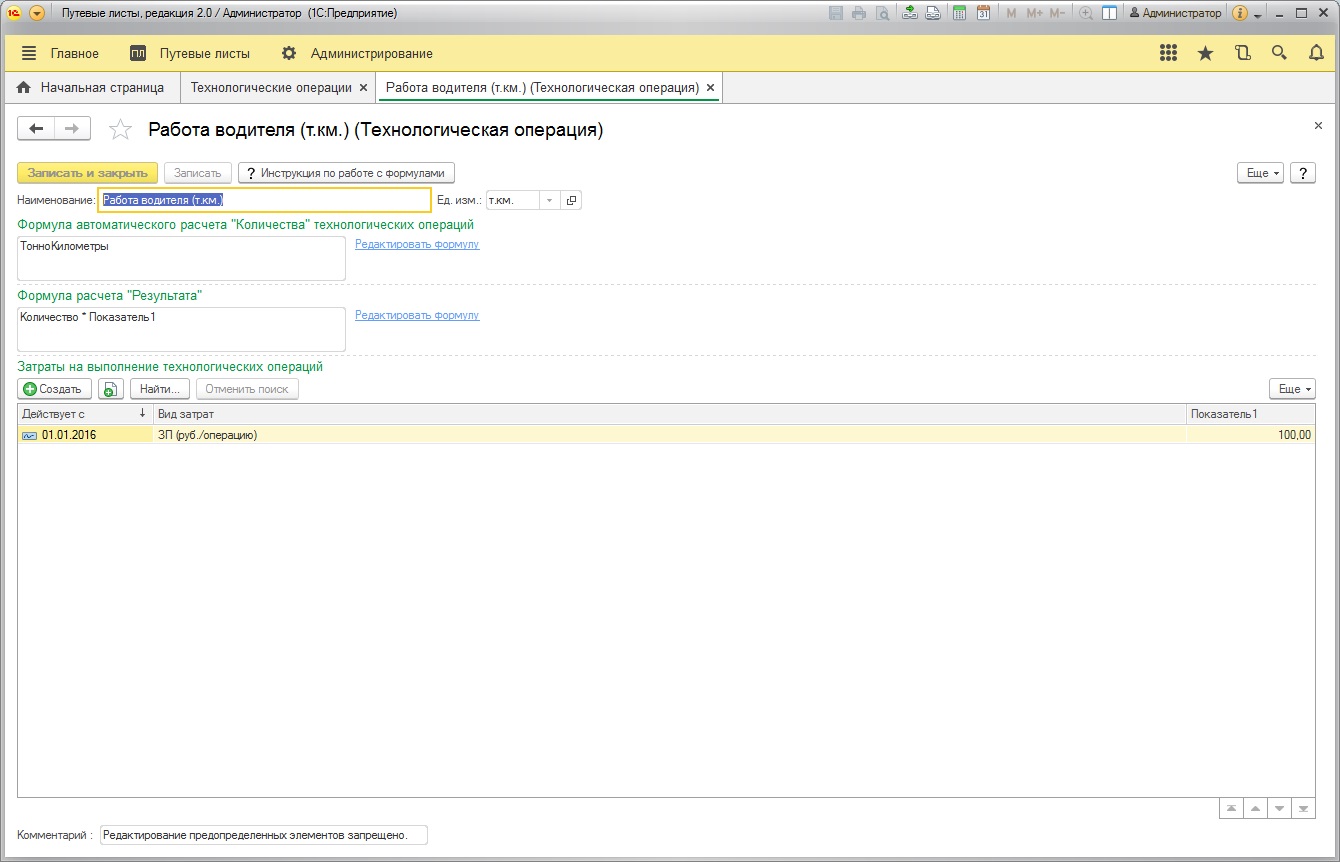Screen dimensions: 1340x862
Task: Open the top Еще dropdown menu
Action: click(1261, 173)
